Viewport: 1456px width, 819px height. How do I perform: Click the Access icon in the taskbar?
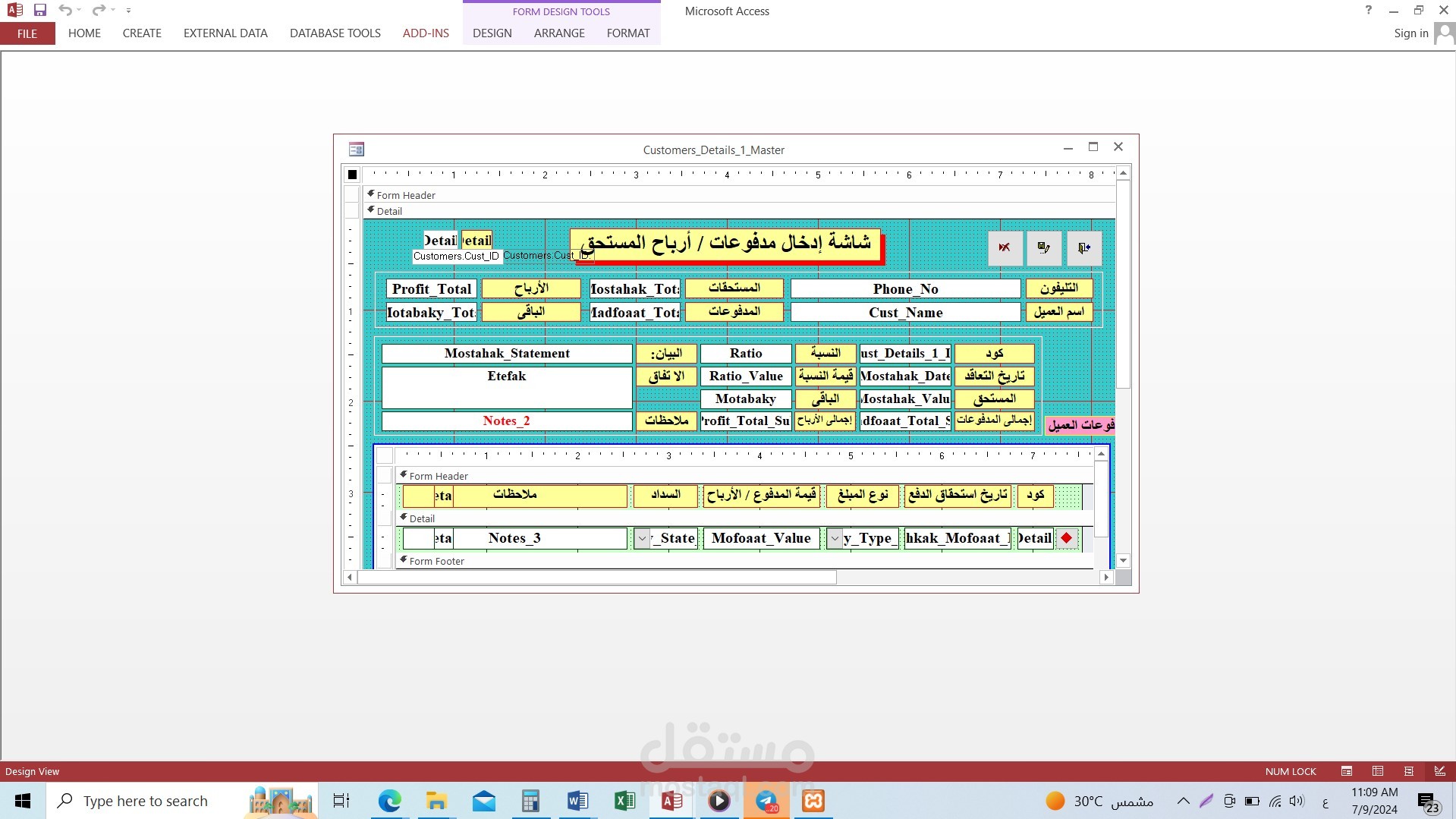[x=672, y=801]
